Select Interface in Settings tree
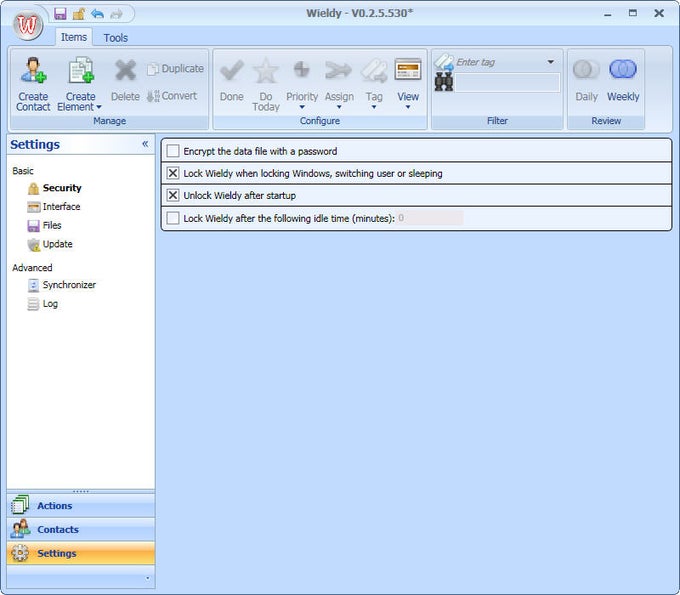680x595 pixels. click(54, 207)
